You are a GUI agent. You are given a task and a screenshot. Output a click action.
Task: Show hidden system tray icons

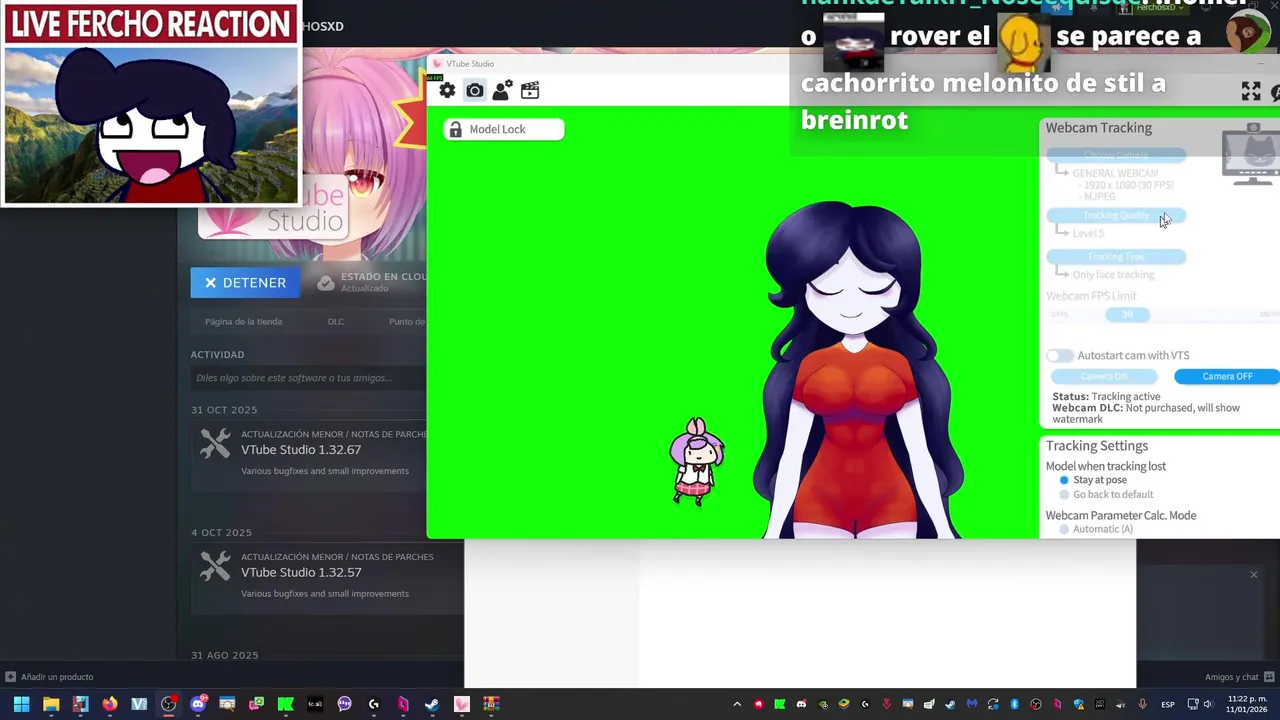pos(737,704)
